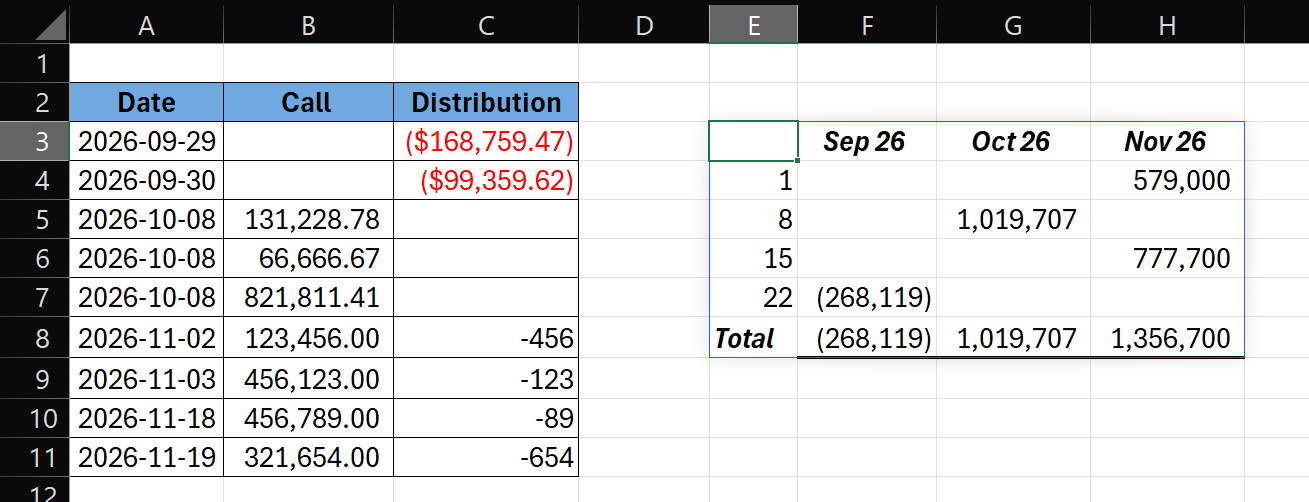Select call amount 123,456.00
Screen dimensions: 1309x502
coord(308,338)
